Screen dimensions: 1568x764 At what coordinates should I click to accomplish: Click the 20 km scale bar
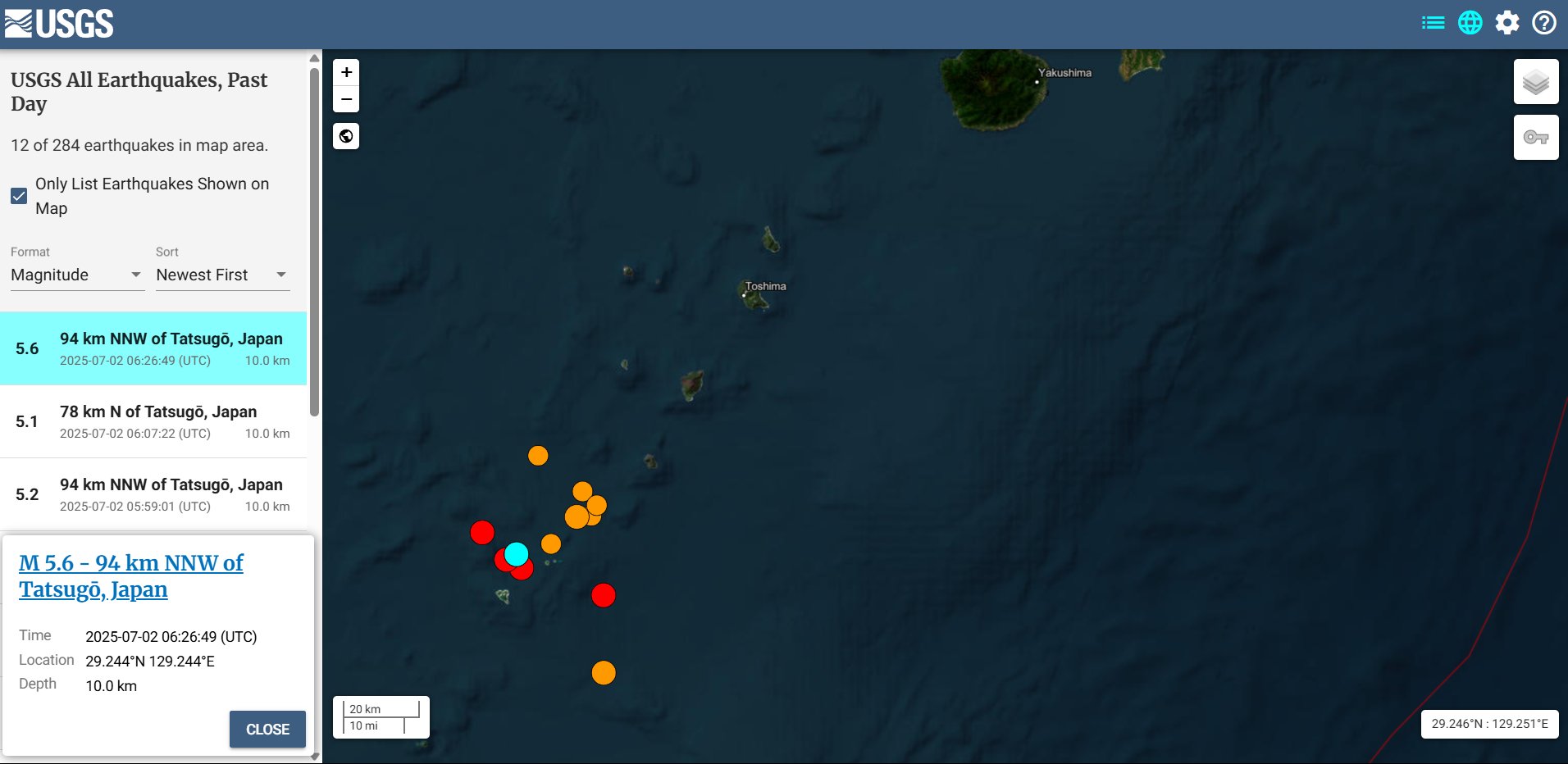(381, 709)
